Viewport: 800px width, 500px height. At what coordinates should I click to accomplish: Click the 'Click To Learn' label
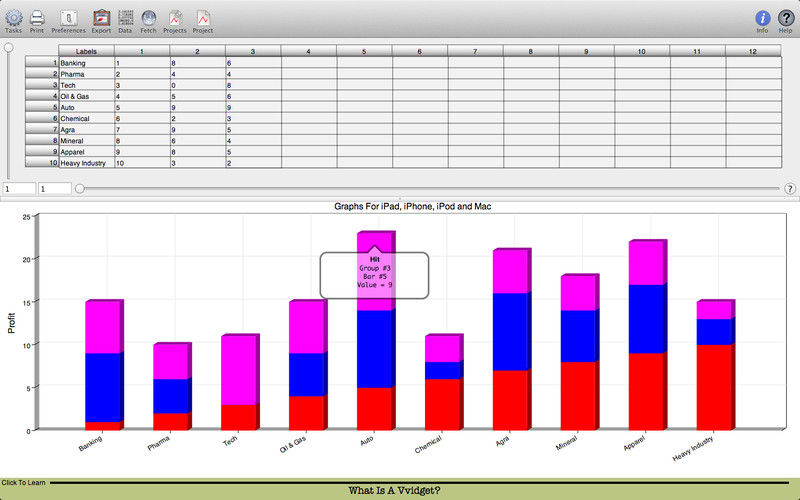coord(23,482)
